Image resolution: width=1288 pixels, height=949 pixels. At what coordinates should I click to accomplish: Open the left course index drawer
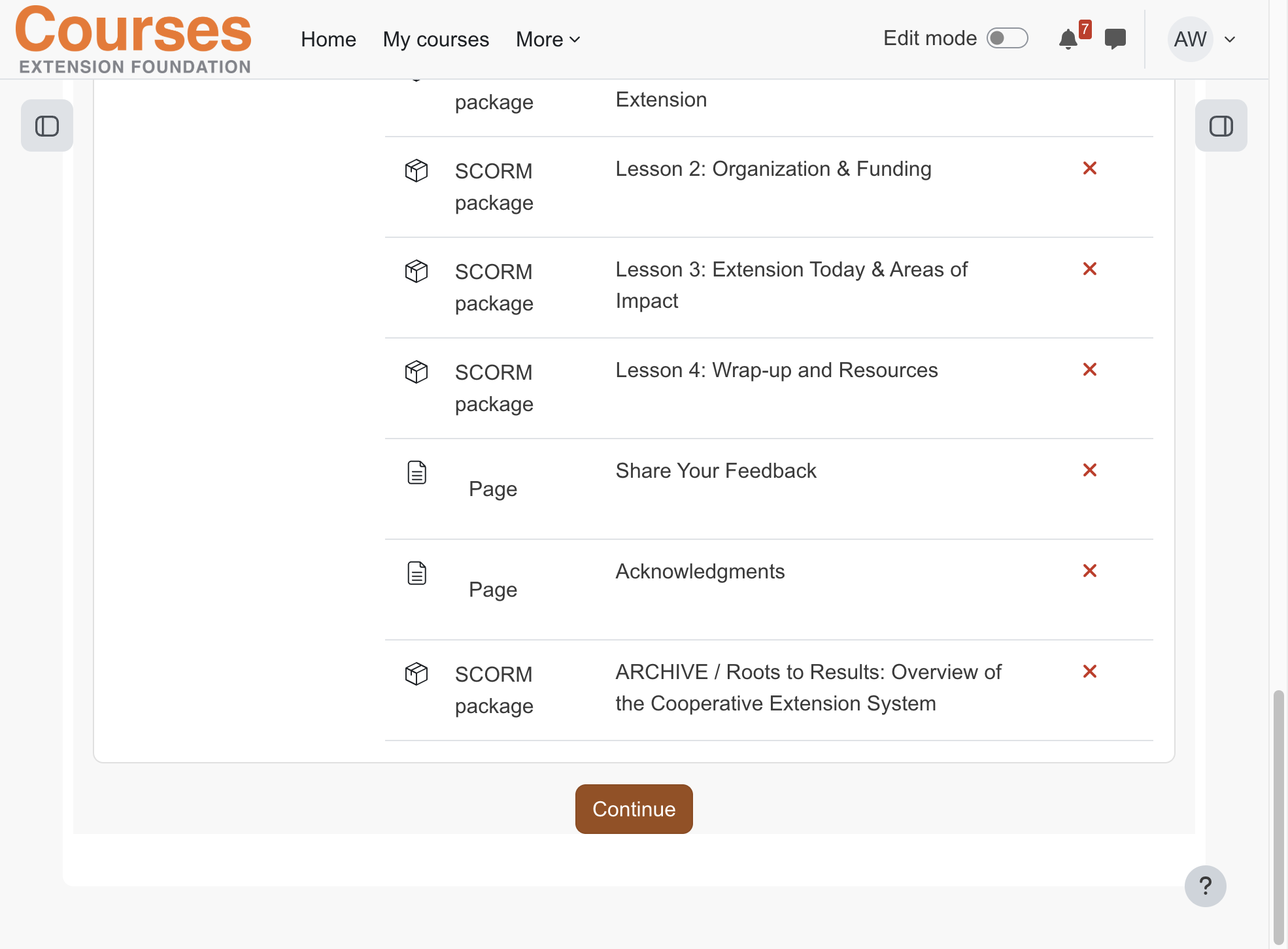tap(47, 125)
